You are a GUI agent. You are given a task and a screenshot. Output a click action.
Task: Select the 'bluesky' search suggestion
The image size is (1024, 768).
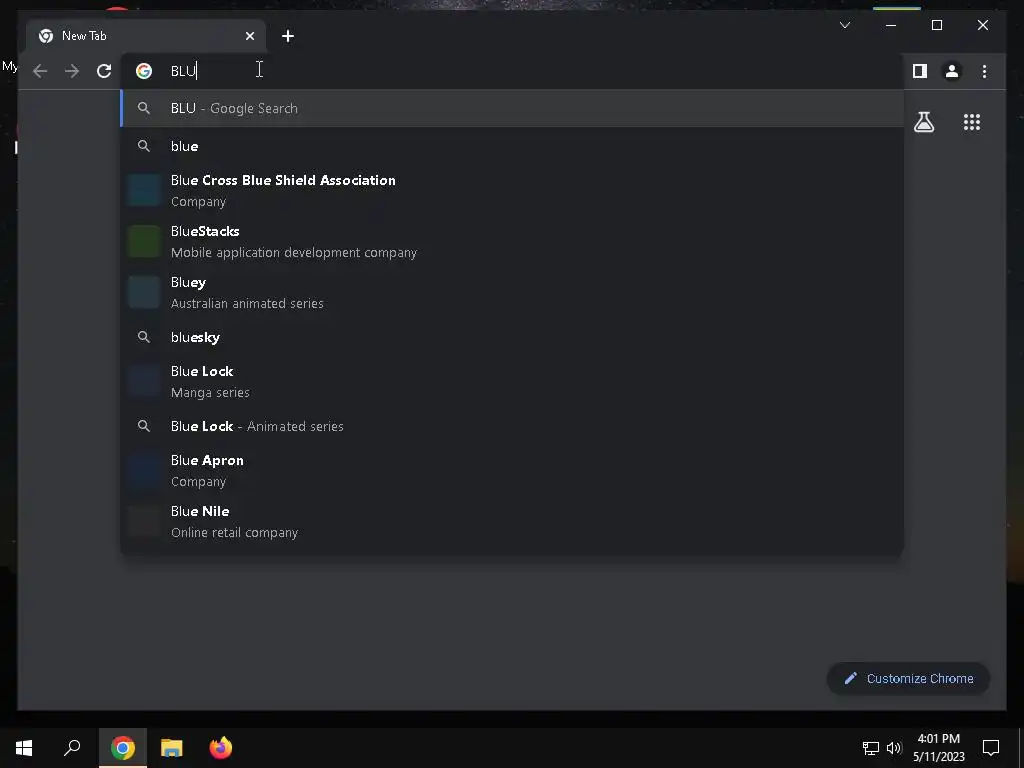(513, 337)
